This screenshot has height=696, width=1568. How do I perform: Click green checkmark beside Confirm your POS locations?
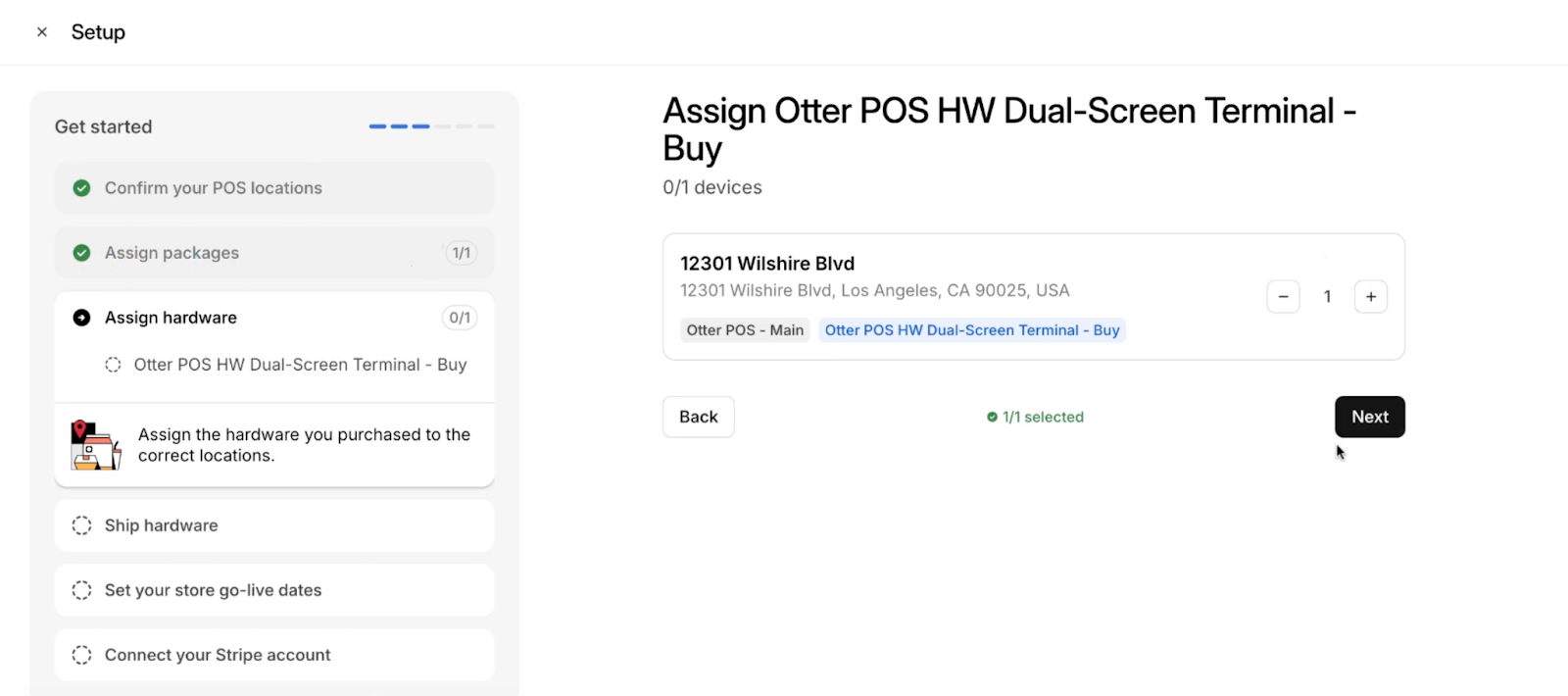pyautogui.click(x=82, y=188)
